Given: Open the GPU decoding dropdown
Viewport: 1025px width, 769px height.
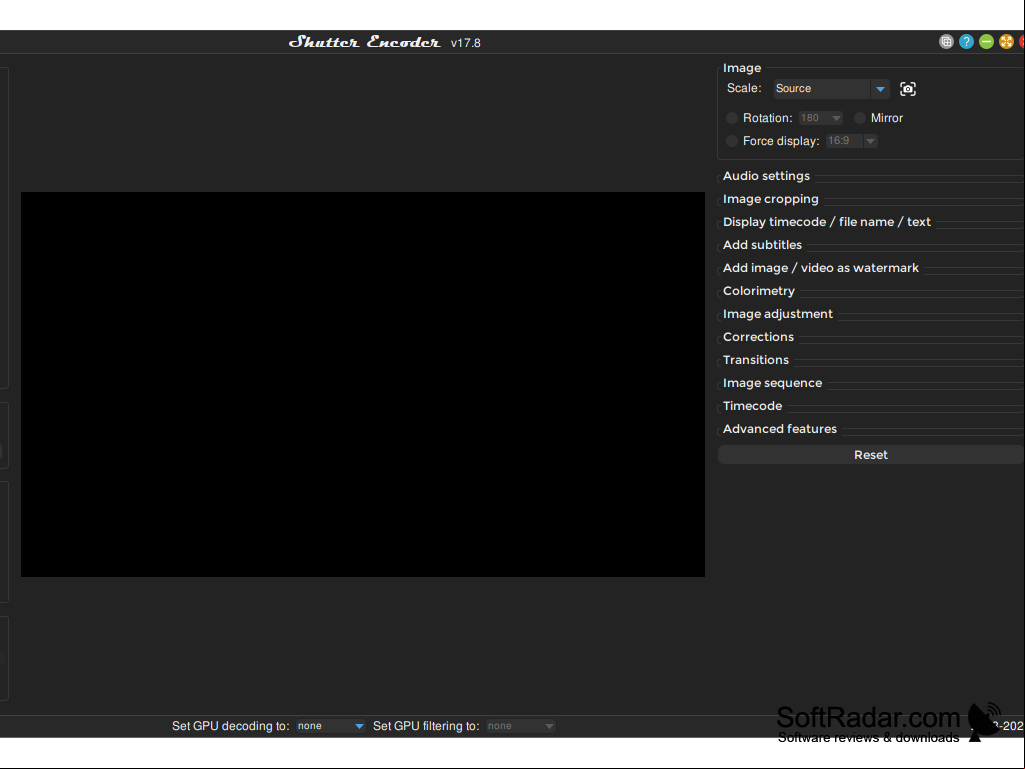Looking at the screenshot, I should click(330, 726).
